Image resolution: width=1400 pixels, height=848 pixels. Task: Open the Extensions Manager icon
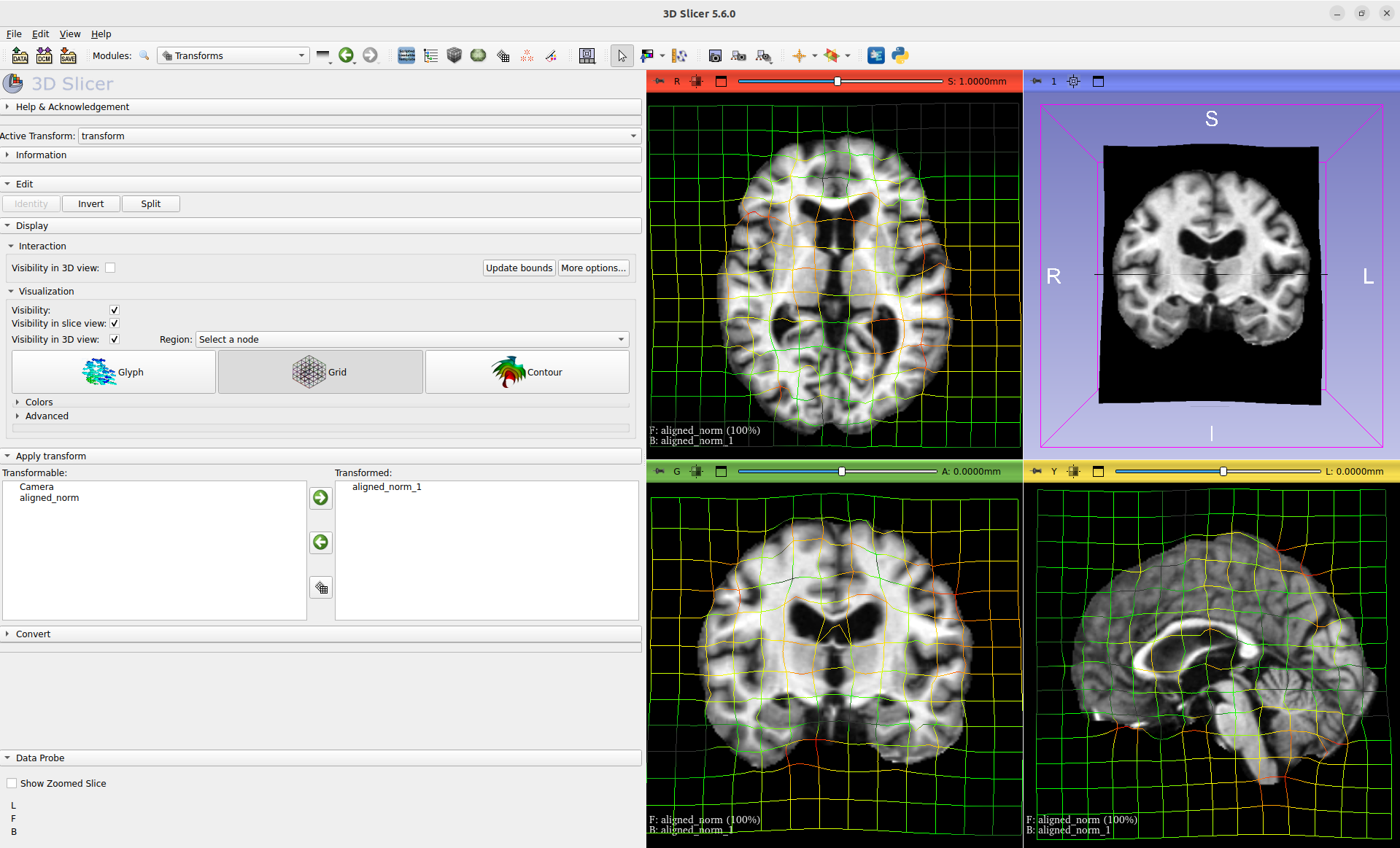point(875,55)
